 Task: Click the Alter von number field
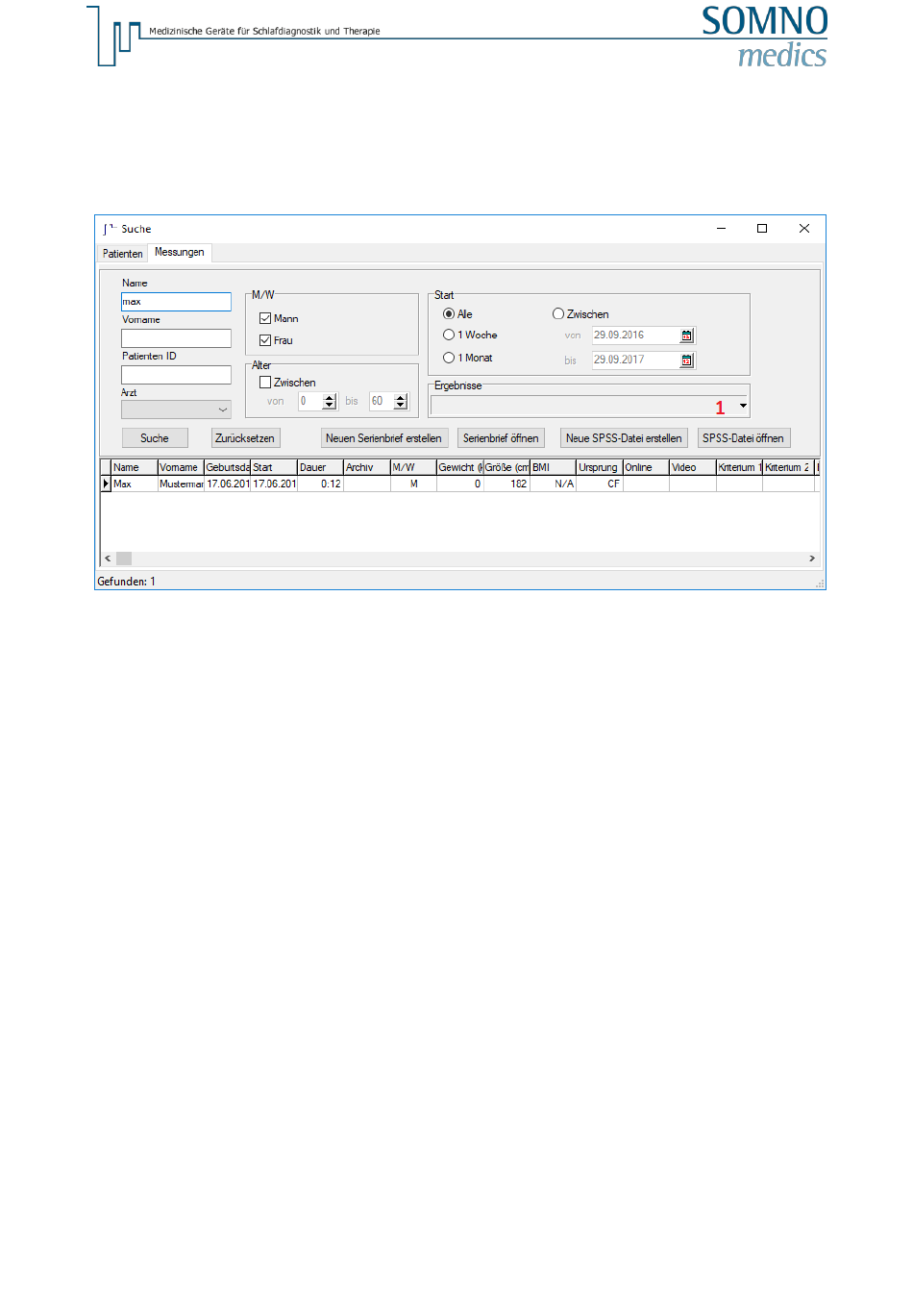click(x=309, y=402)
